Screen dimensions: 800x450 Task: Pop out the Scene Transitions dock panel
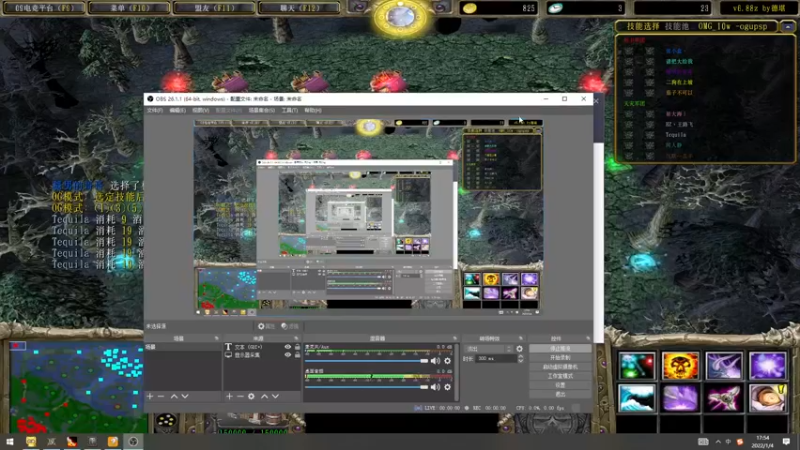[x=520, y=338]
